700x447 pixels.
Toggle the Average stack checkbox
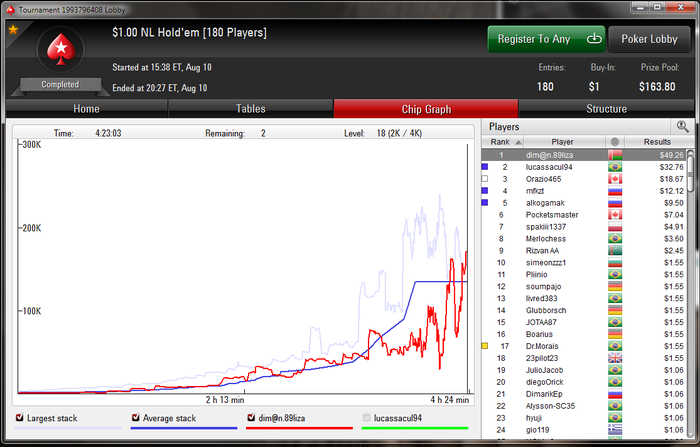[x=136, y=418]
